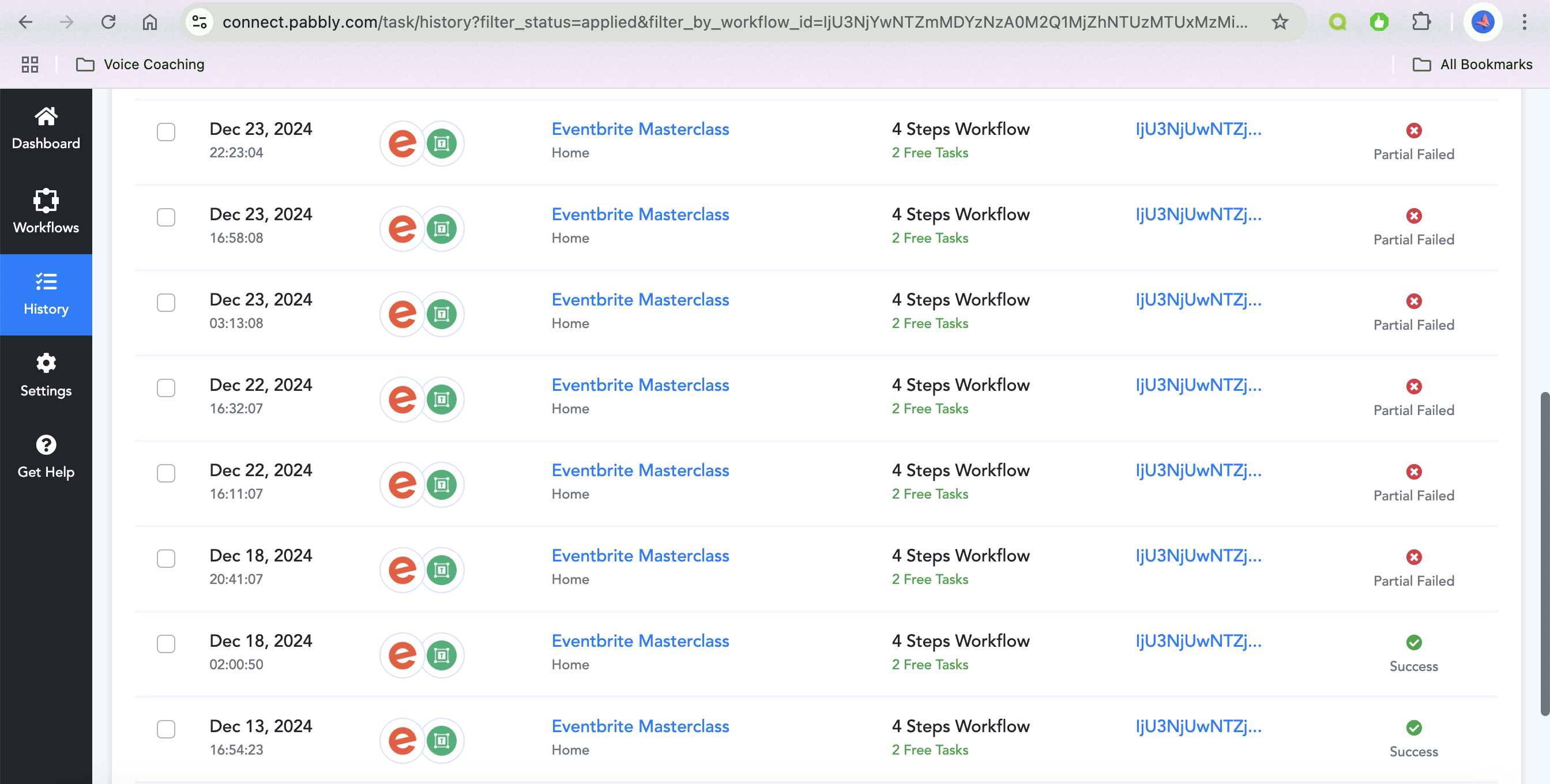Open Eventbrite Masterclass link in 02:00:50 row
This screenshot has width=1550, height=784.
pyautogui.click(x=640, y=641)
